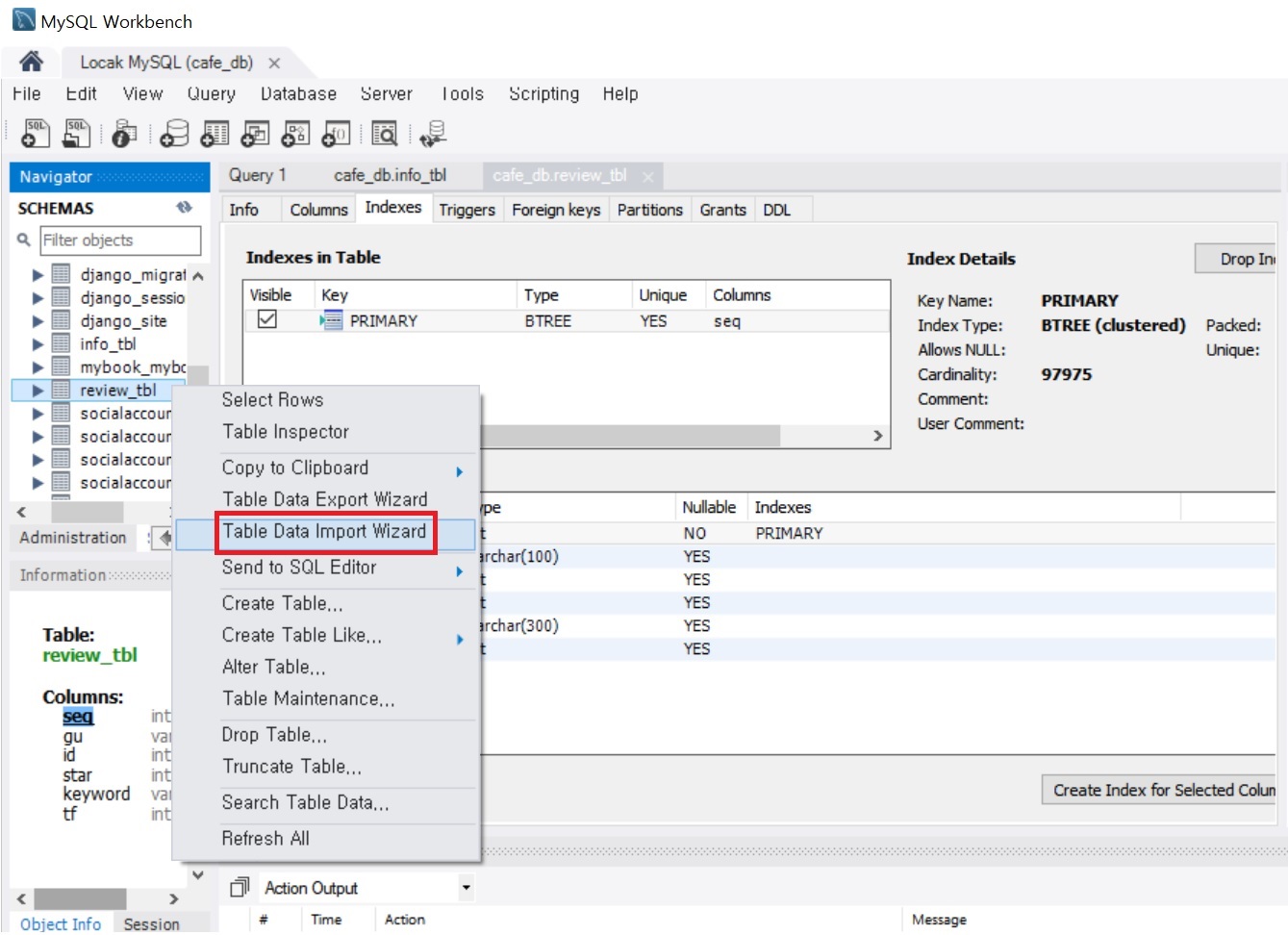1288x935 pixels.
Task: Choose Table Inspector from context menu
Action: click(x=286, y=432)
